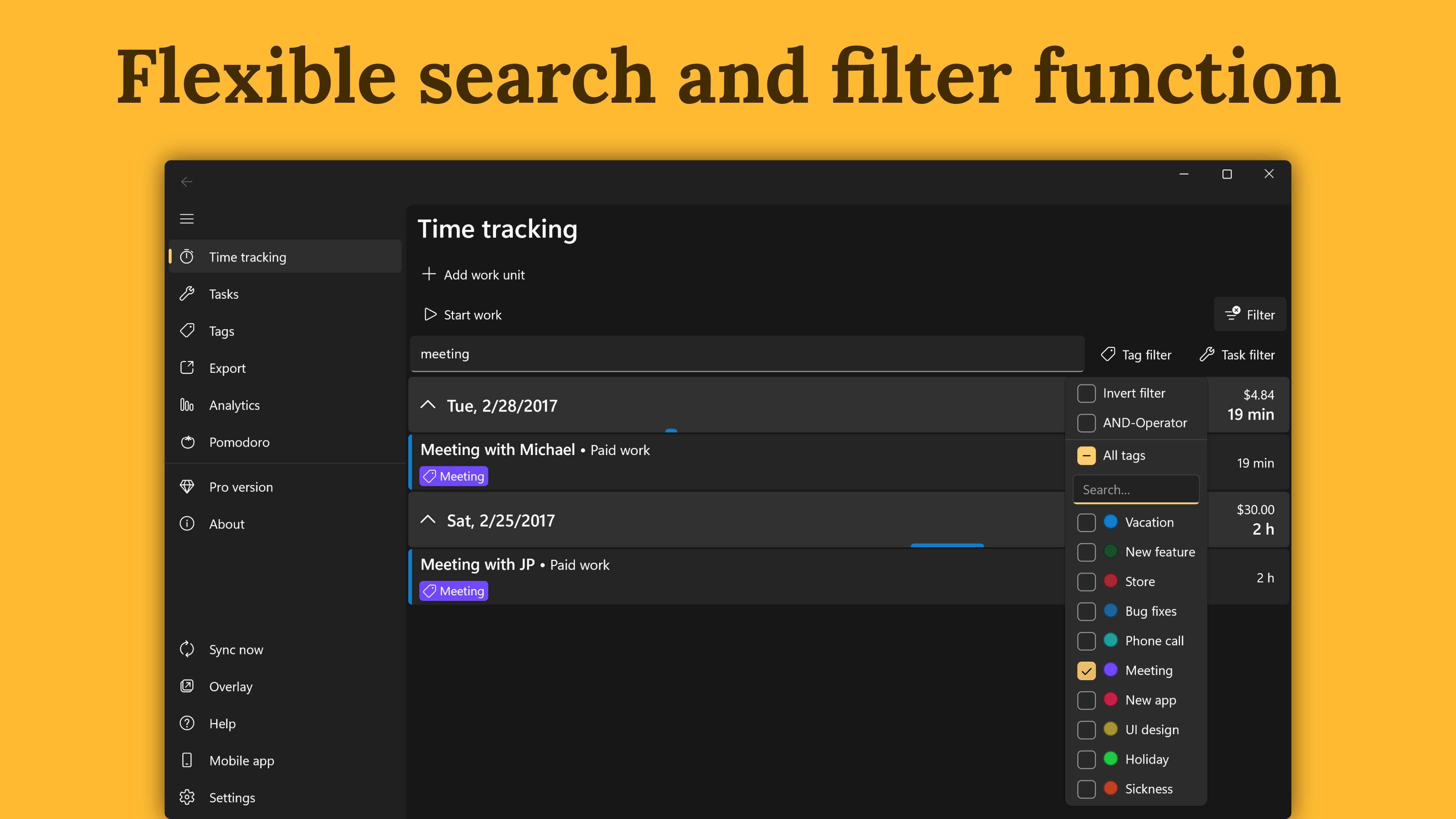Open the Overlay icon in sidebar
This screenshot has width=1456, height=819.
tap(187, 686)
